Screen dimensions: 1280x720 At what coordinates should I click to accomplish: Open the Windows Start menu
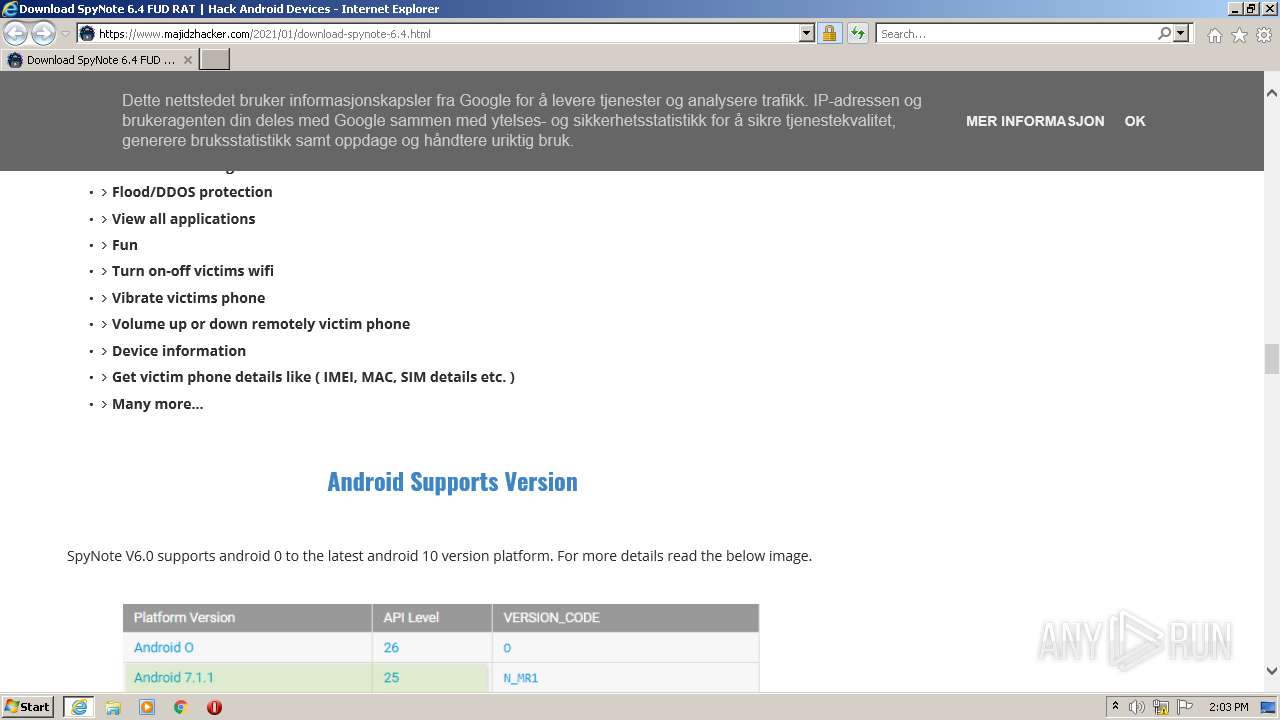[x=28, y=707]
